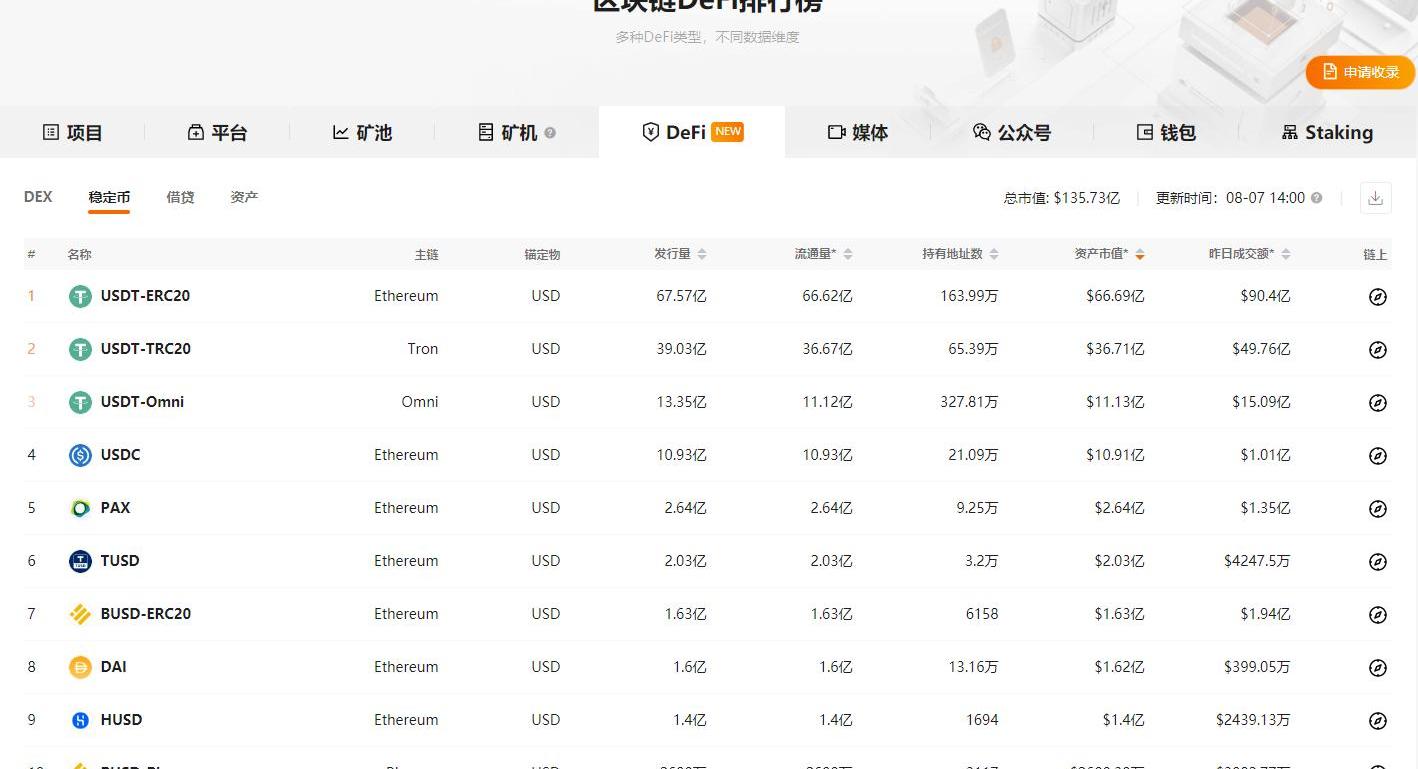Open the USDC coin link
This screenshot has height=769, width=1418.
pos(120,455)
